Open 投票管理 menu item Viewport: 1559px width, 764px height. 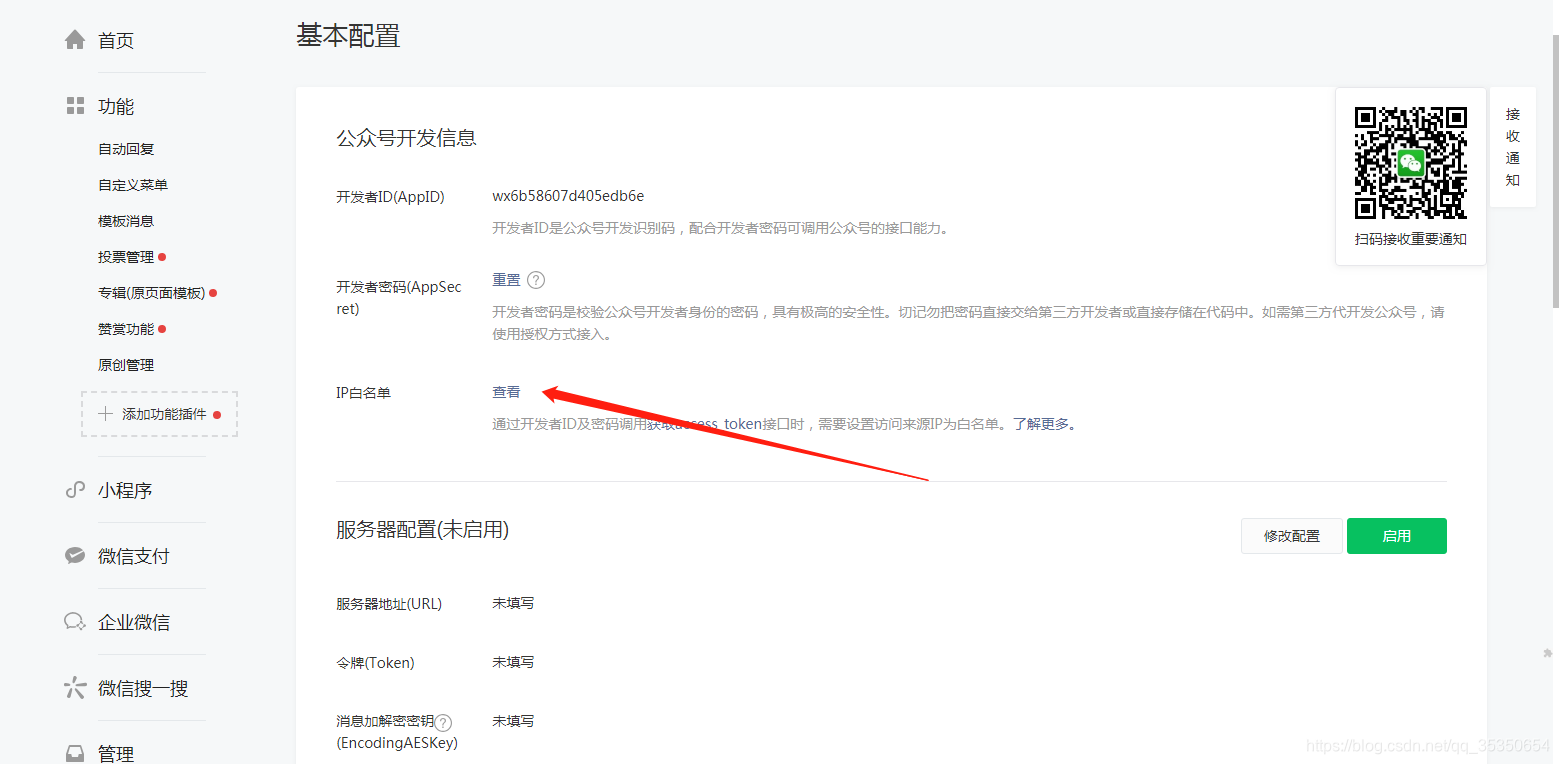click(126, 257)
